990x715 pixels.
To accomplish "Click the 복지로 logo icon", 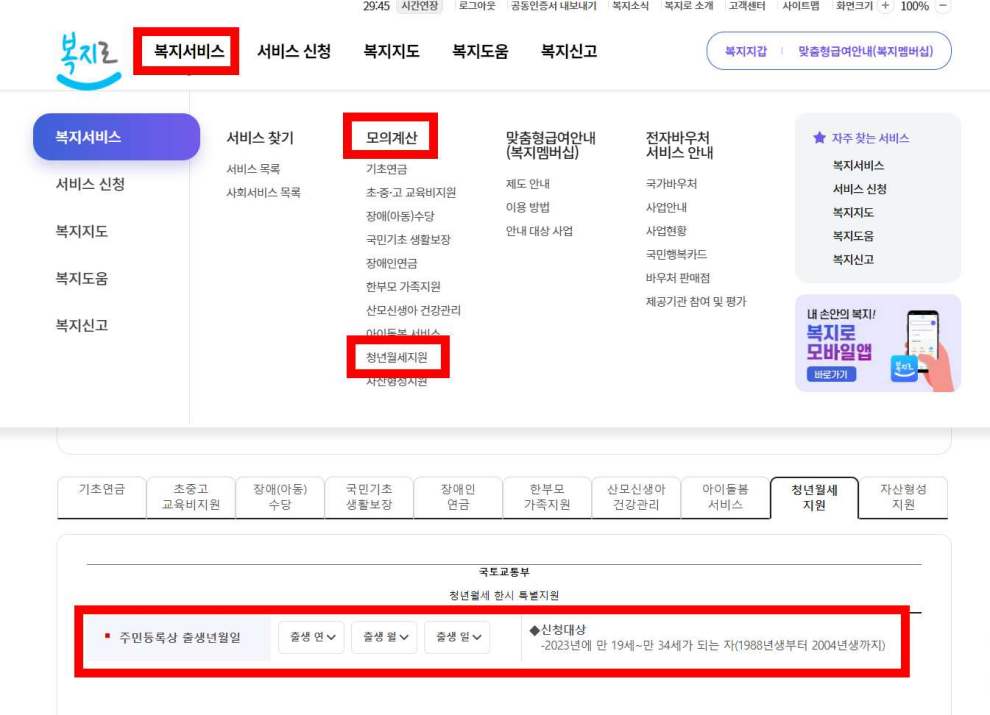I will click(x=88, y=52).
